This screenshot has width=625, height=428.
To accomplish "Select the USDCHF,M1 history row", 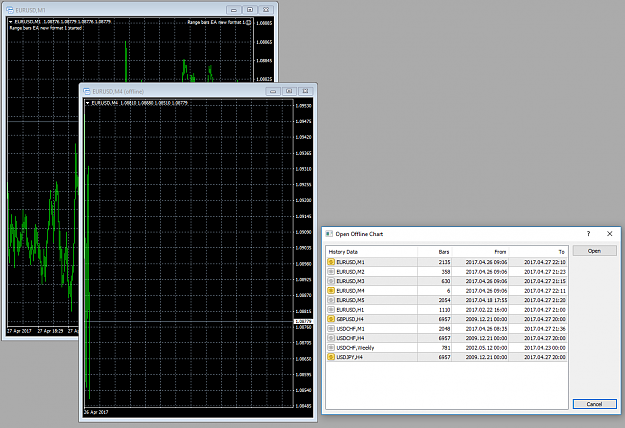I will click(447, 328).
